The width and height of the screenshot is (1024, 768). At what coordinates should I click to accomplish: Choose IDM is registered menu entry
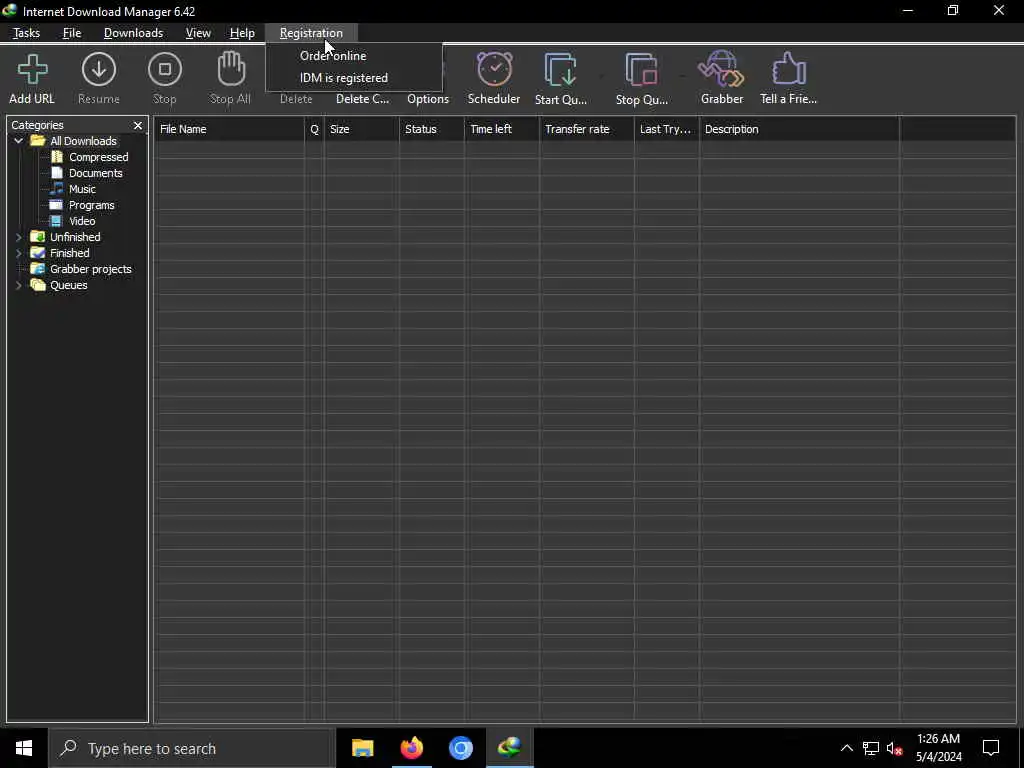(x=344, y=78)
